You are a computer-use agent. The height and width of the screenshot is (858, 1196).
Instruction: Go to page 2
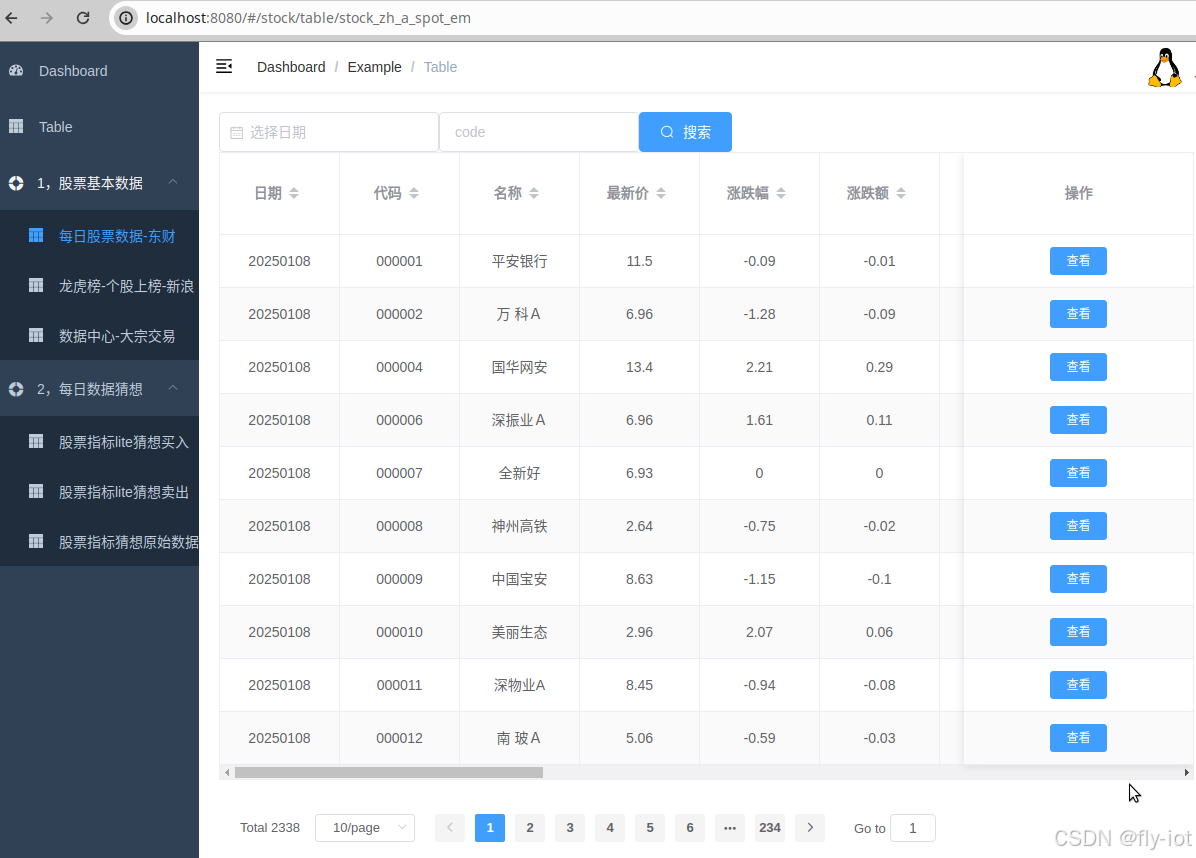click(x=530, y=827)
